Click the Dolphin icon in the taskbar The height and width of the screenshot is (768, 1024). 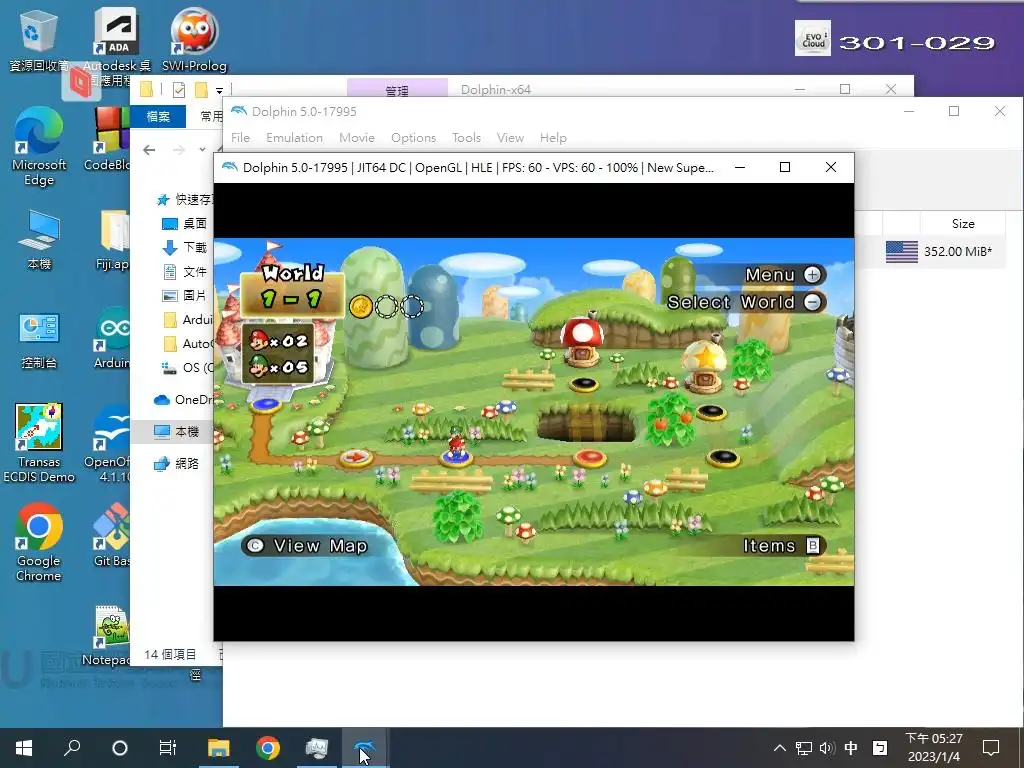click(365, 747)
